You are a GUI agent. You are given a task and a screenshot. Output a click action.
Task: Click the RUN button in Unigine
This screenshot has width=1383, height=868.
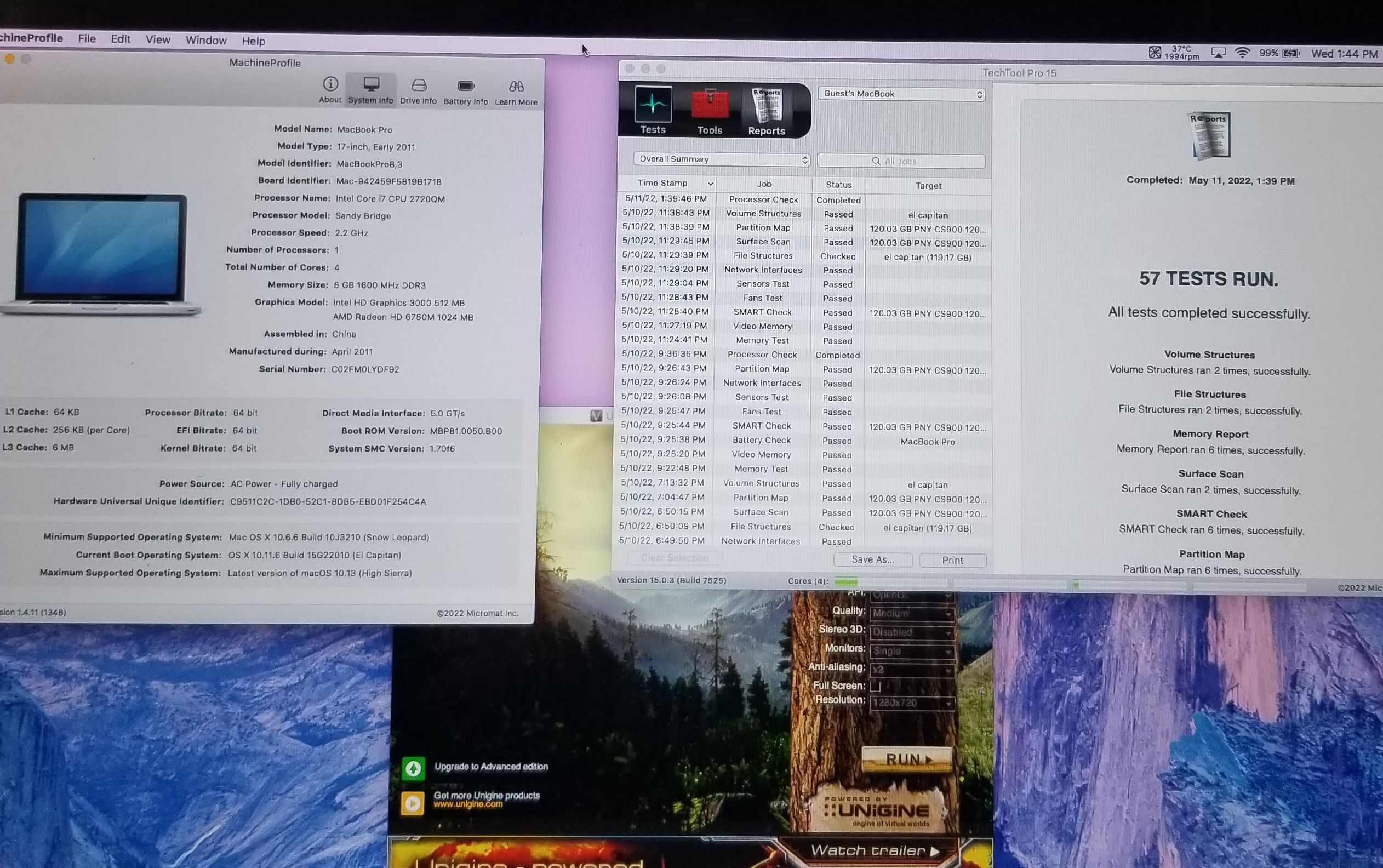[x=907, y=759]
